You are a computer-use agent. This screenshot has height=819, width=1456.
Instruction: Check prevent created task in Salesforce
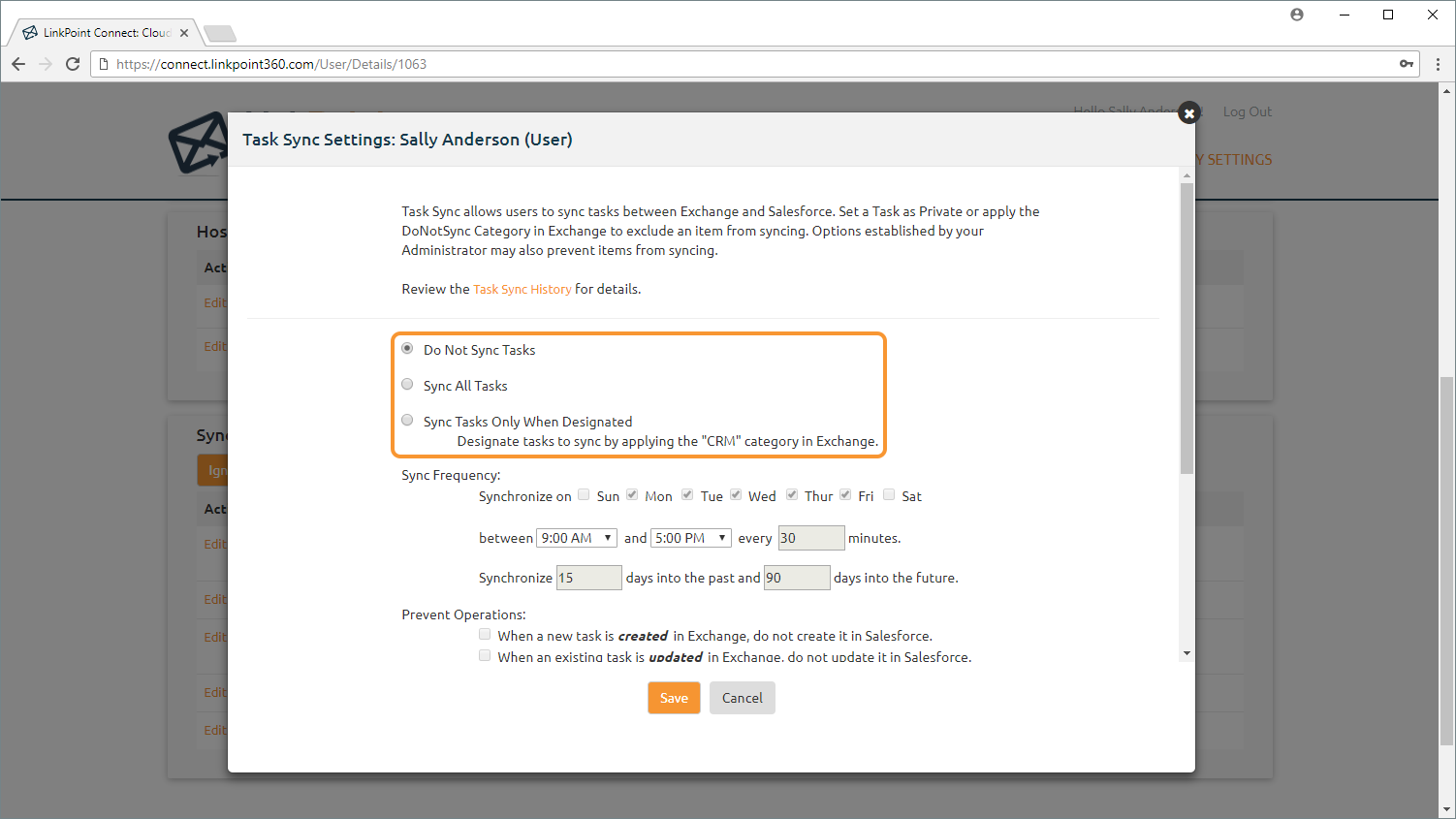click(485, 635)
